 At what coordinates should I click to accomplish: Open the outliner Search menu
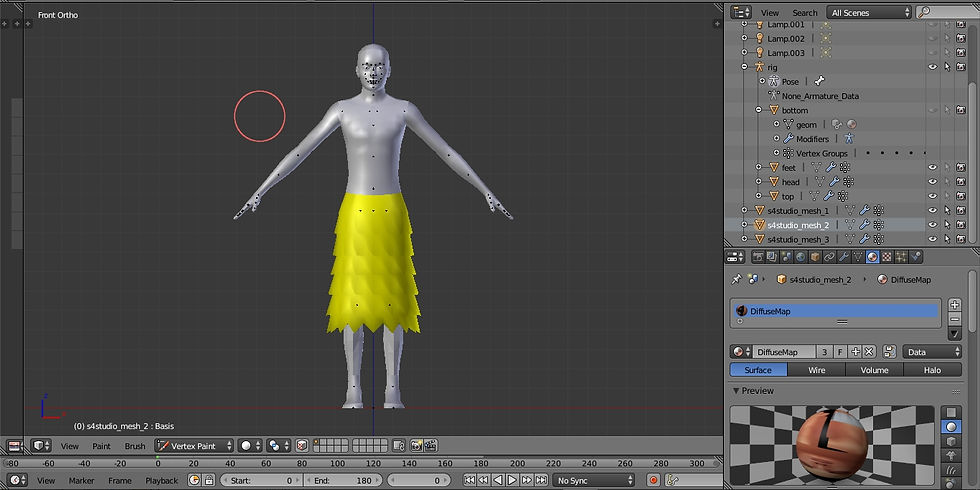tap(804, 12)
